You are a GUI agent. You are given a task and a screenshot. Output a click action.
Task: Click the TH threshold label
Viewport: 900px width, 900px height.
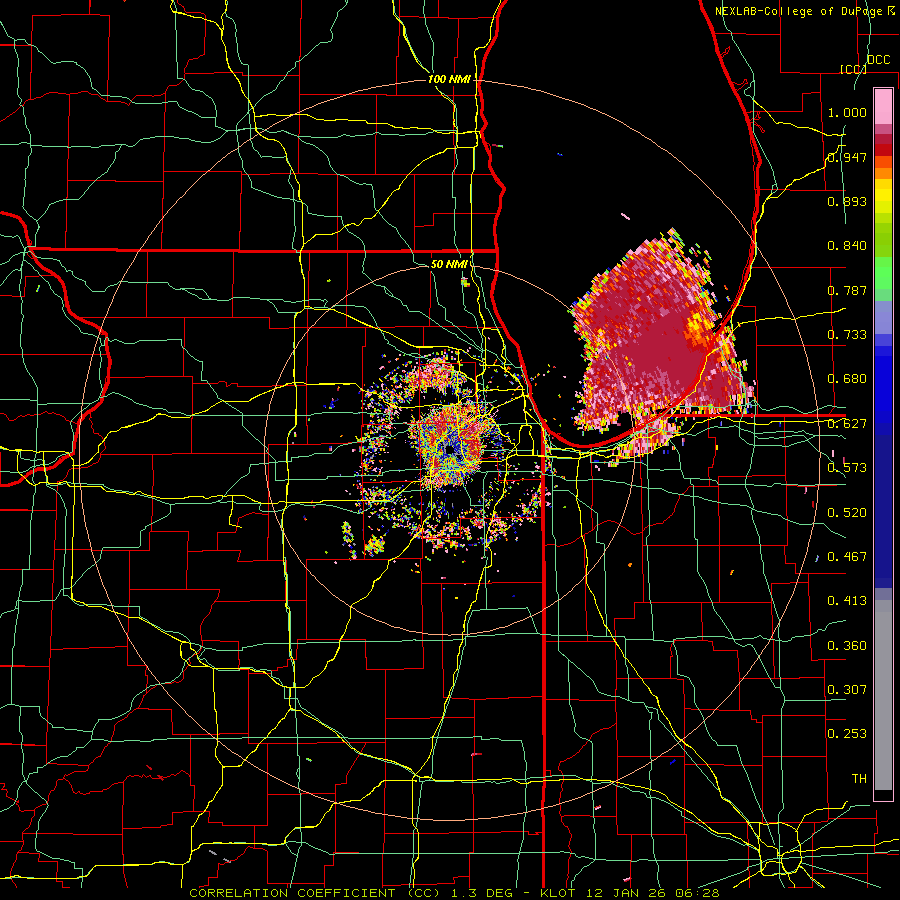click(859, 779)
